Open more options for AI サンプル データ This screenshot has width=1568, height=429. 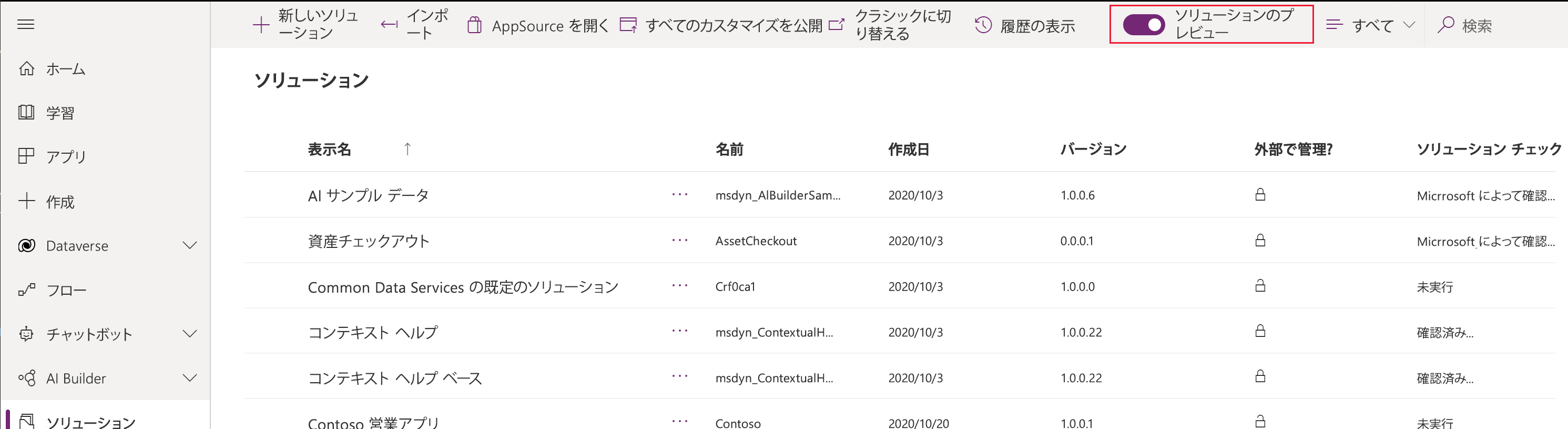pos(680,194)
